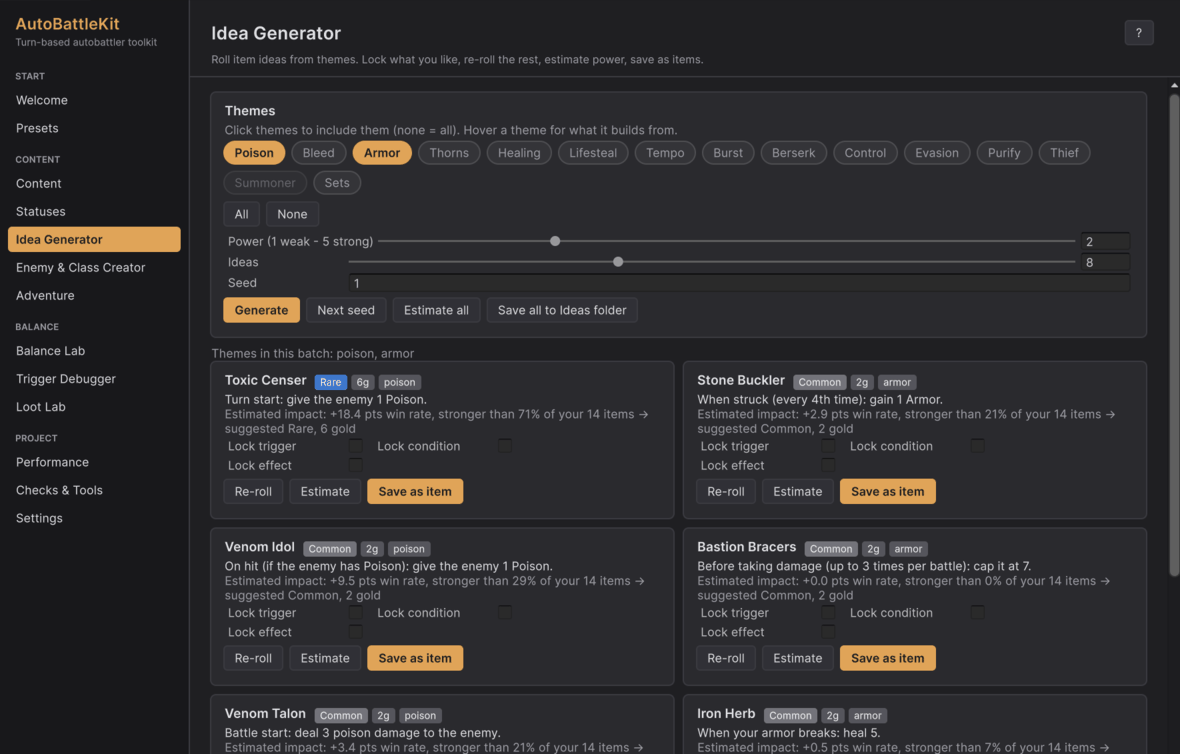Save Venom Idol as item
Viewport: 1180px width, 754px height.
[x=415, y=658]
